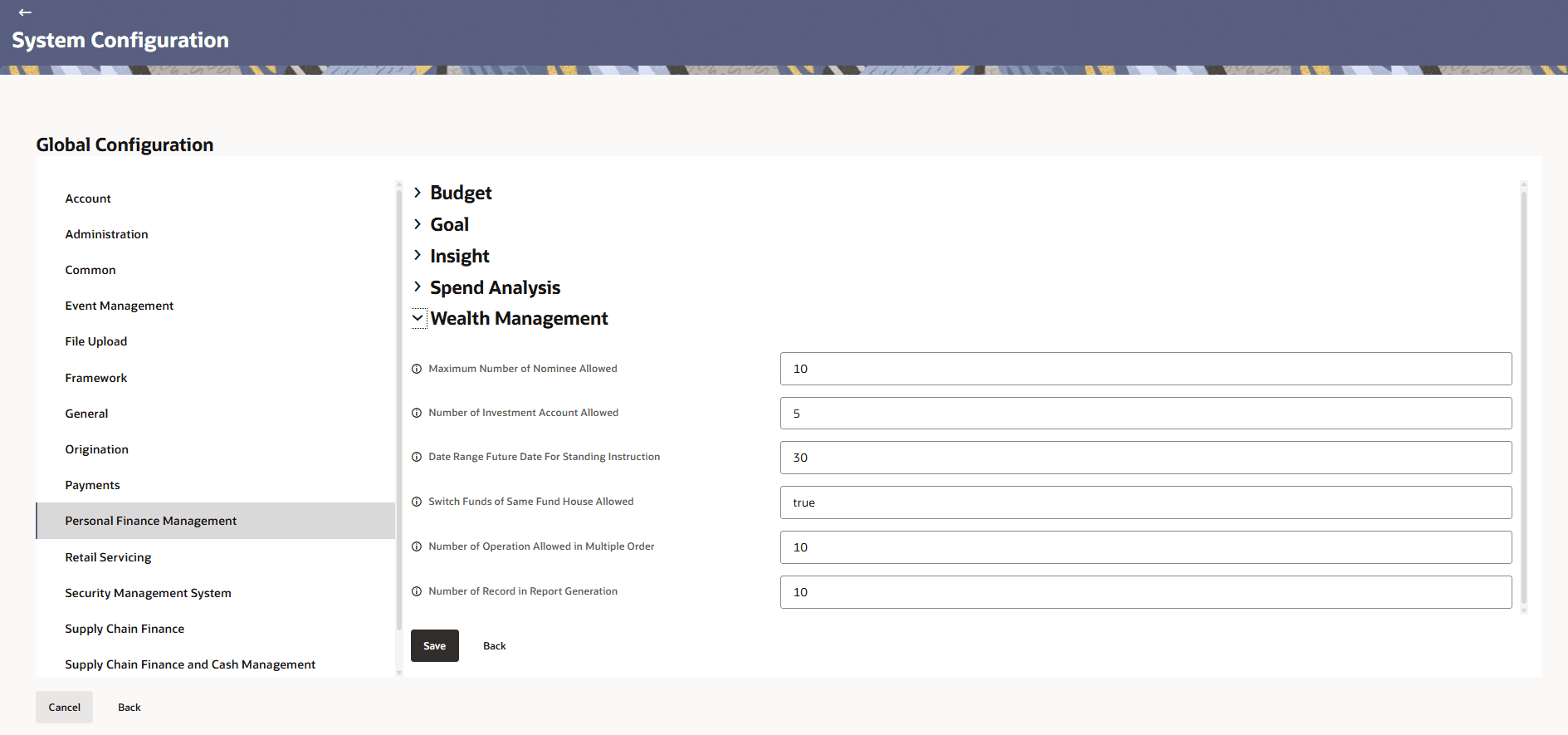The height and width of the screenshot is (735, 1568).
Task: Click the Wealth Management heading text
Action: (520, 318)
